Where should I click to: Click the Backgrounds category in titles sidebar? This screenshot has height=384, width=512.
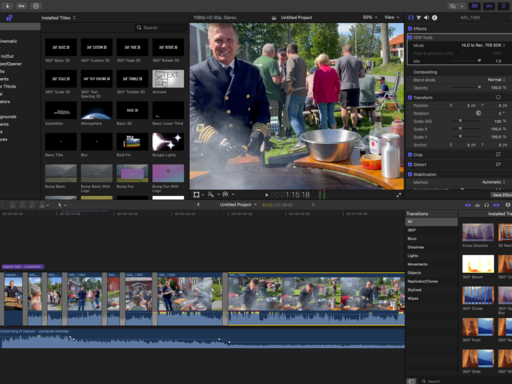8,117
